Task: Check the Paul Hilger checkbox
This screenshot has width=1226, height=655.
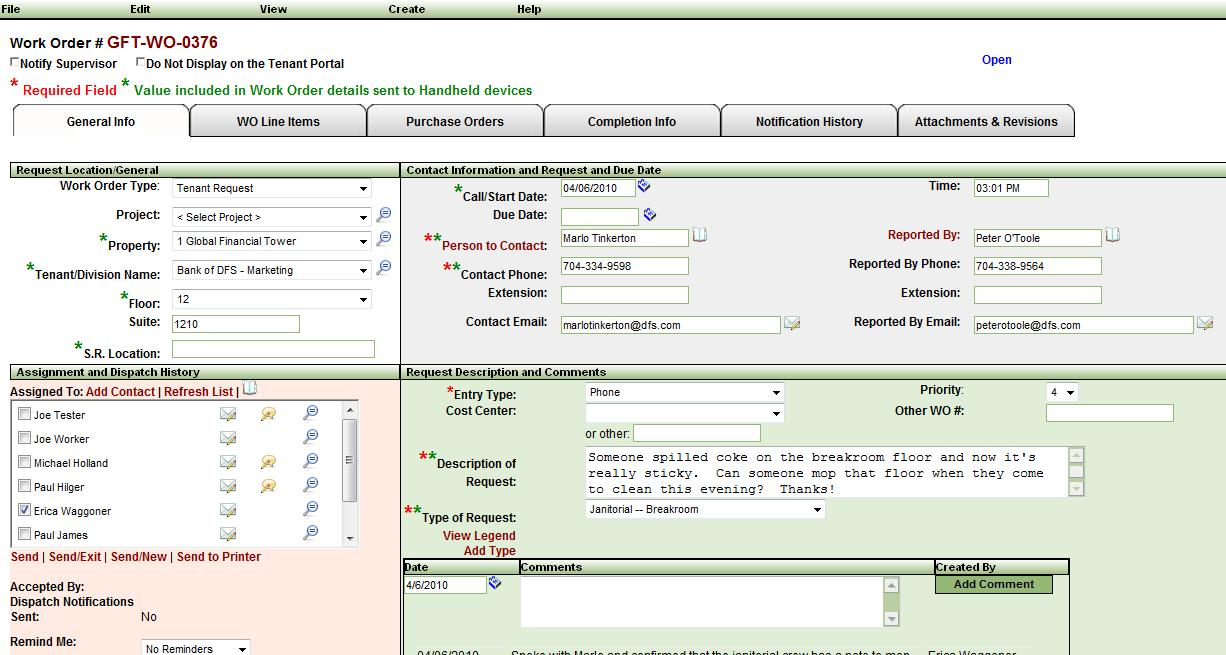Action: (25, 486)
